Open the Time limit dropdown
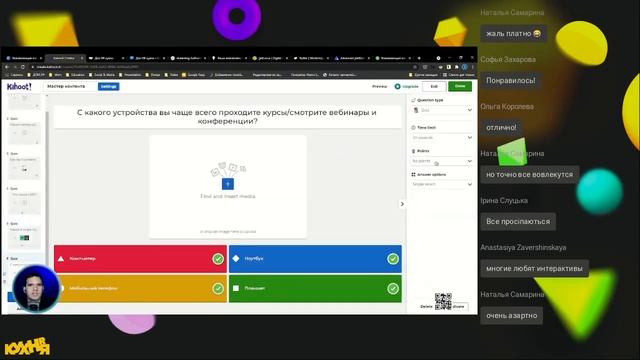The width and height of the screenshot is (640, 360). click(x=442, y=138)
